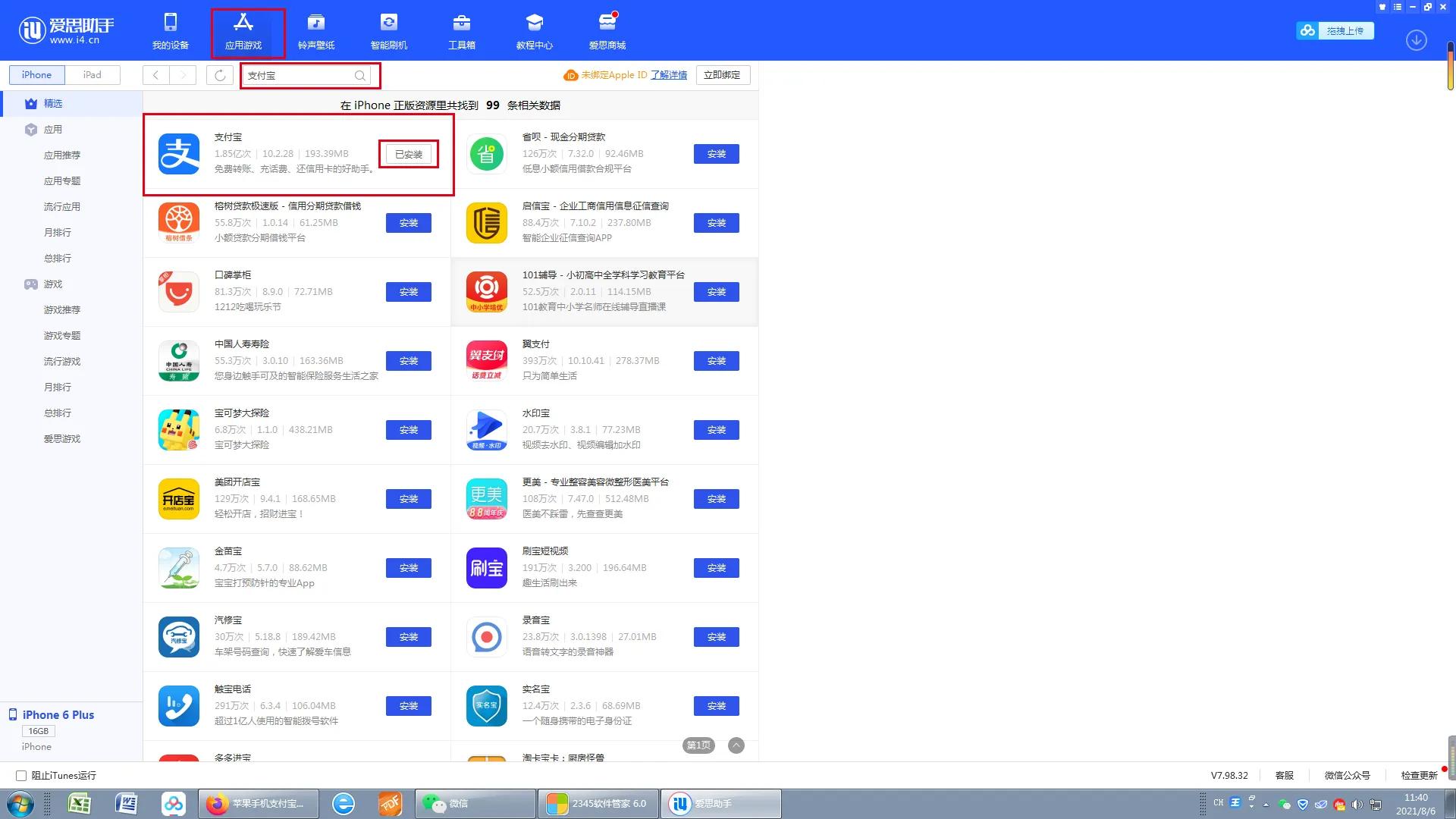
Task: Click the 中国人寿寿险 app icon
Action: (179, 361)
